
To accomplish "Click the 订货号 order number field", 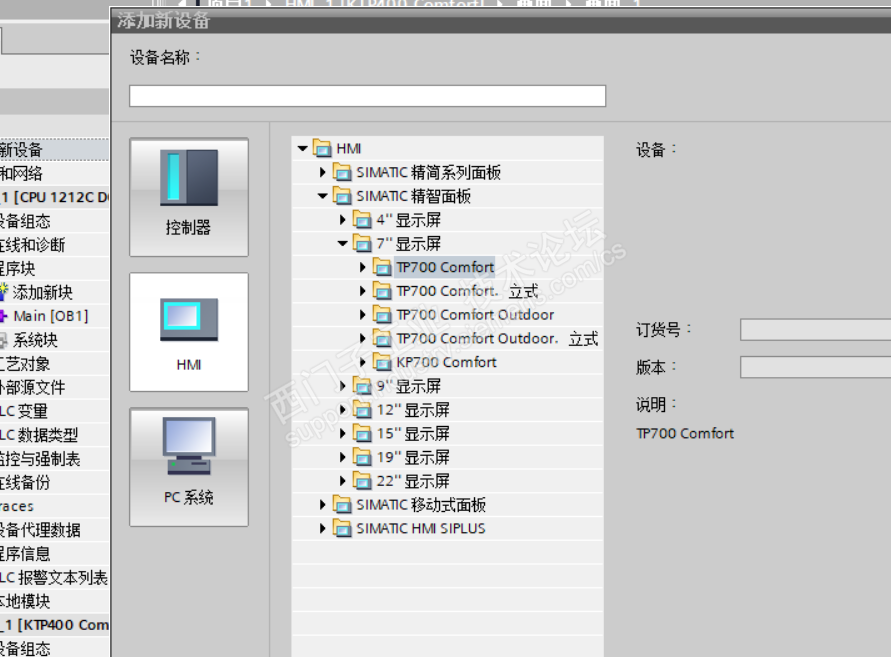I will tap(815, 330).
